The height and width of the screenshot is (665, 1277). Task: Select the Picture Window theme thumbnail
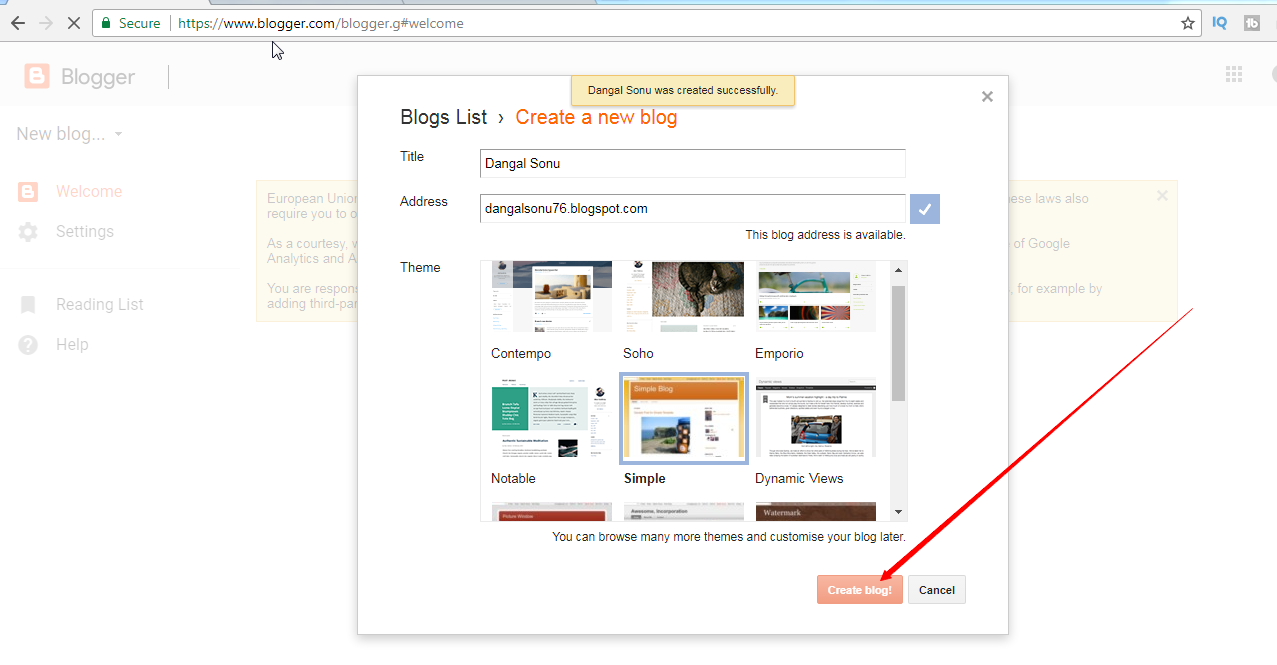tap(551, 512)
